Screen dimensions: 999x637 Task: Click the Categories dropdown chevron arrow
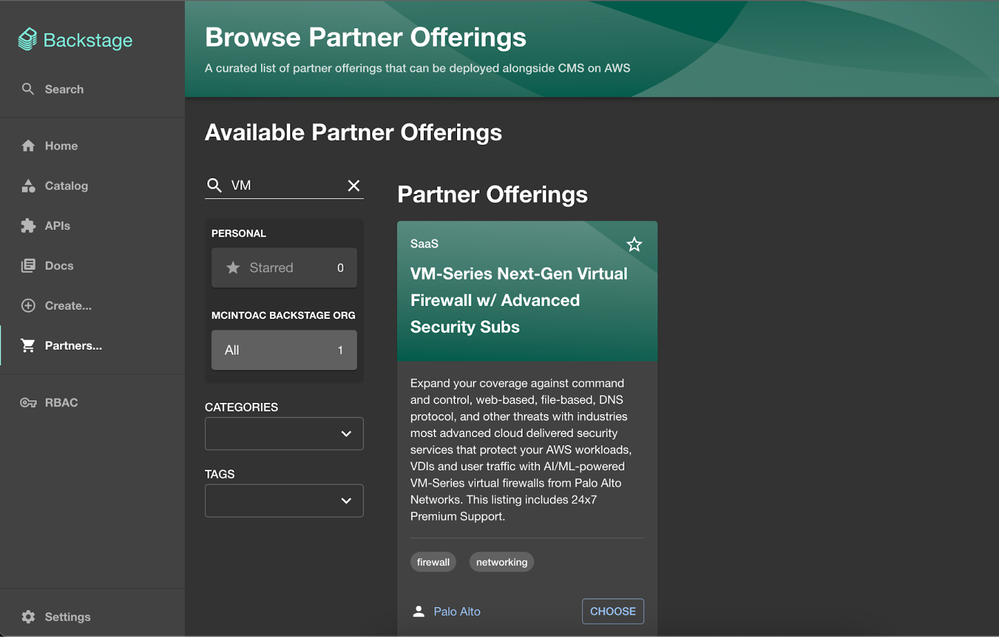(346, 434)
